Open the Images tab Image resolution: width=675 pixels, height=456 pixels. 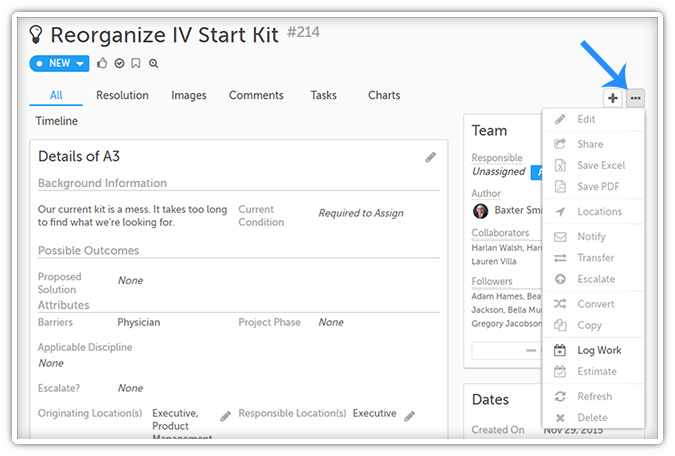(189, 95)
